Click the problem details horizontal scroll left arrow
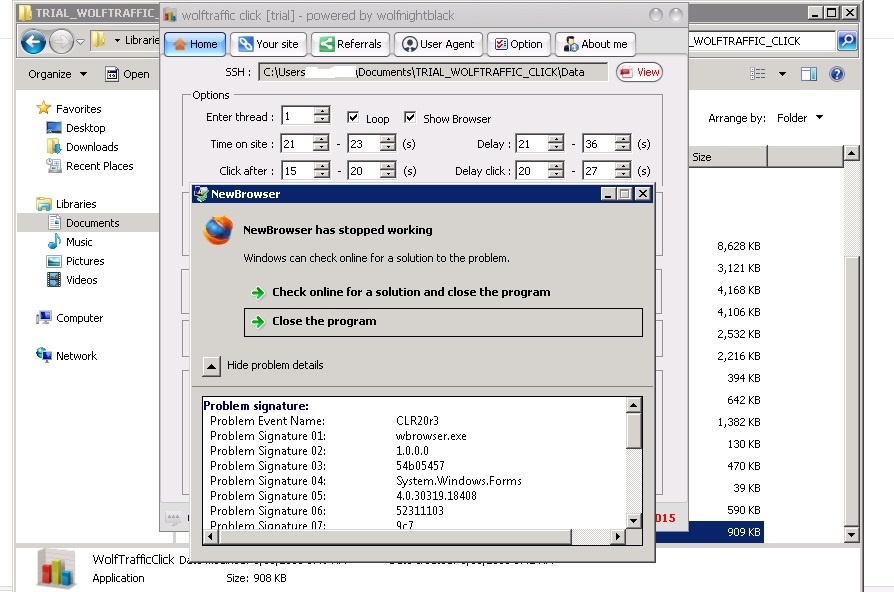The width and height of the screenshot is (894, 592). tap(210, 536)
